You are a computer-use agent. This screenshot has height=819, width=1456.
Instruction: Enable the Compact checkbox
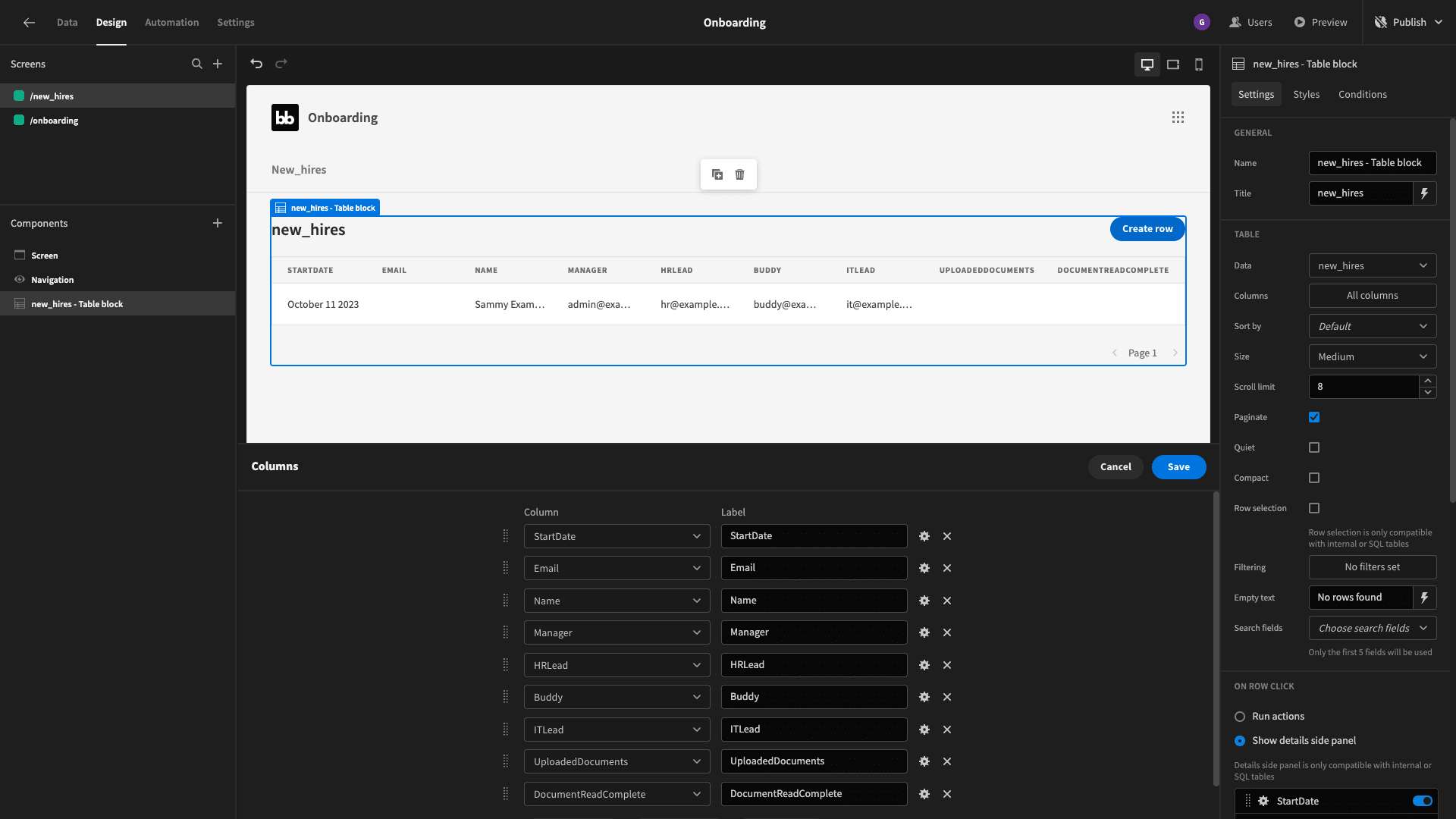(1314, 478)
